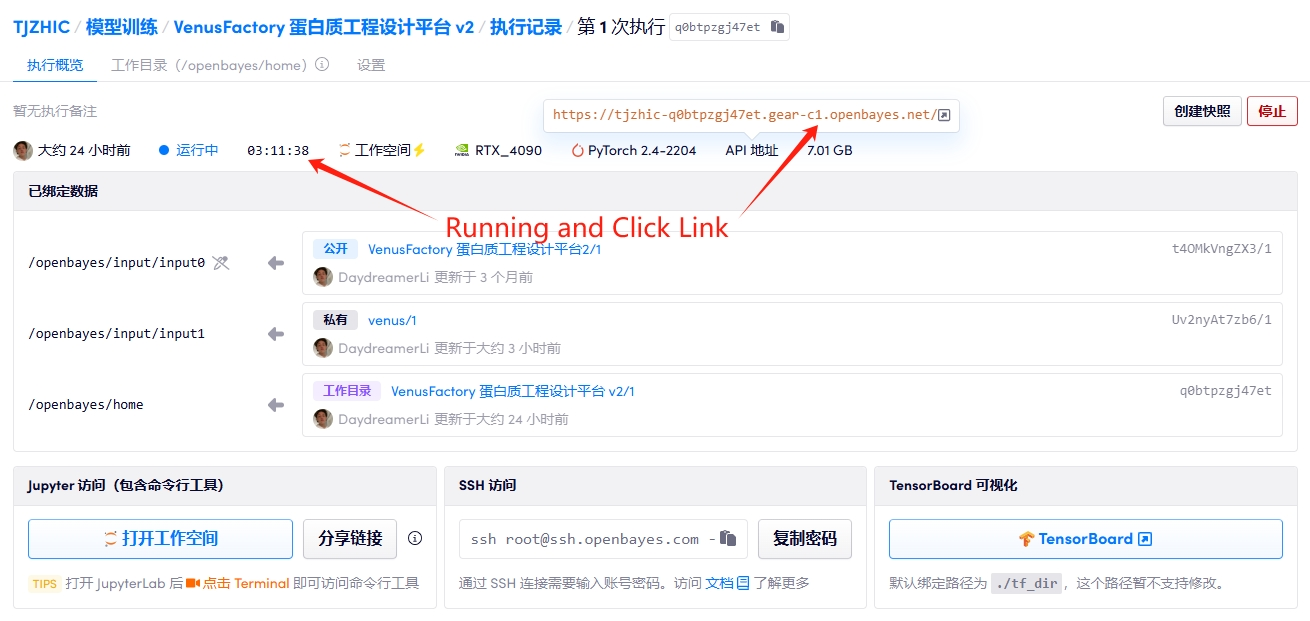This screenshot has width=1310, height=621.
Task: Open the tjzhic gear-c1 API address link
Action: [743, 115]
